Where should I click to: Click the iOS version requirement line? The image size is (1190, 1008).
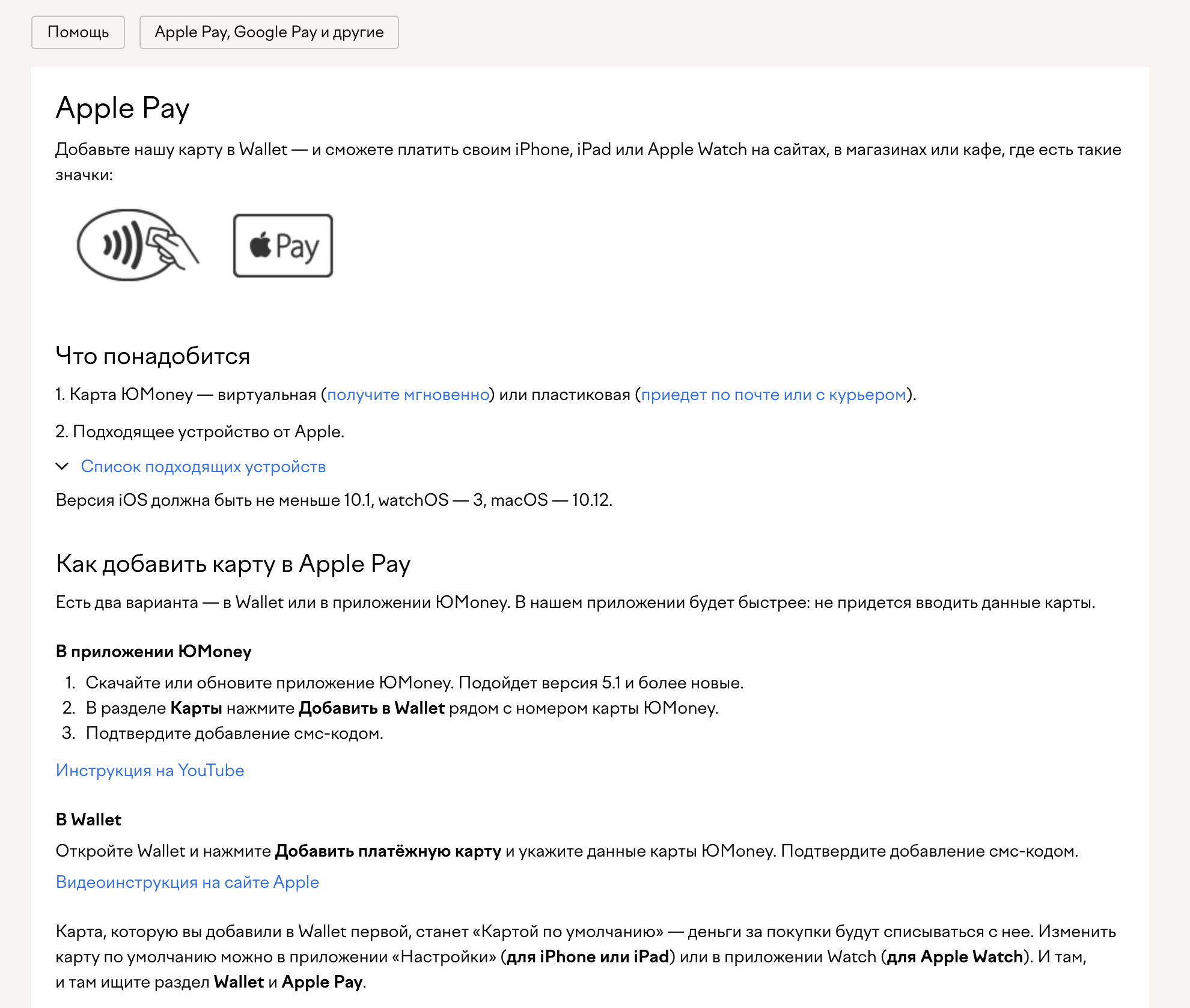point(334,500)
